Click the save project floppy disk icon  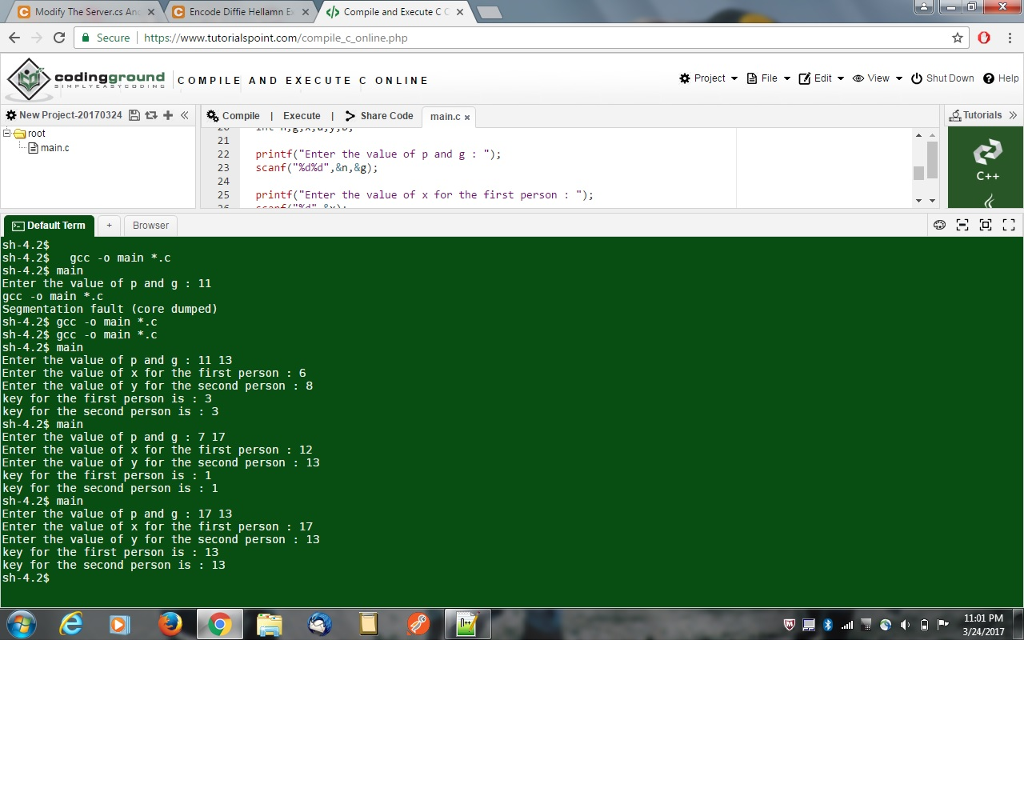point(135,116)
